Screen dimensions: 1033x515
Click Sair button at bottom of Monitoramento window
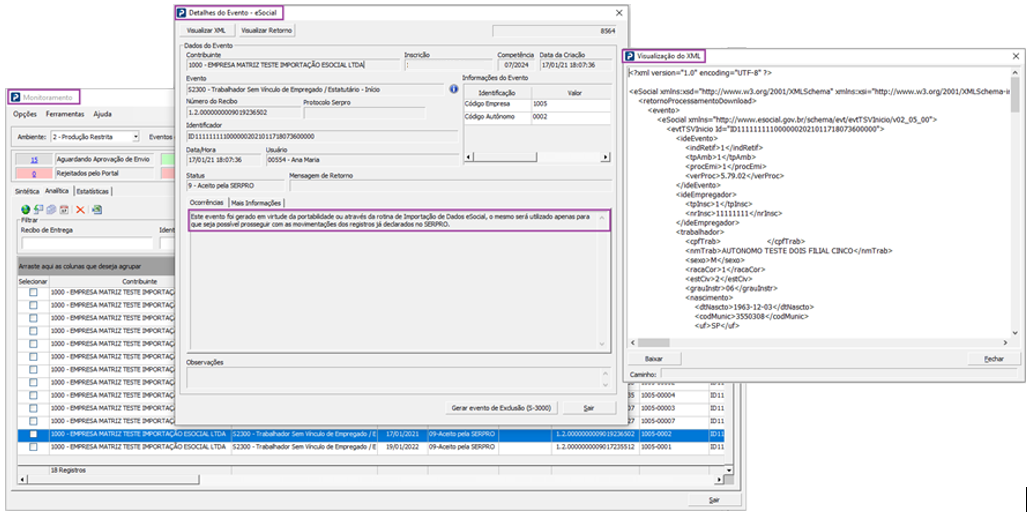pos(714,500)
